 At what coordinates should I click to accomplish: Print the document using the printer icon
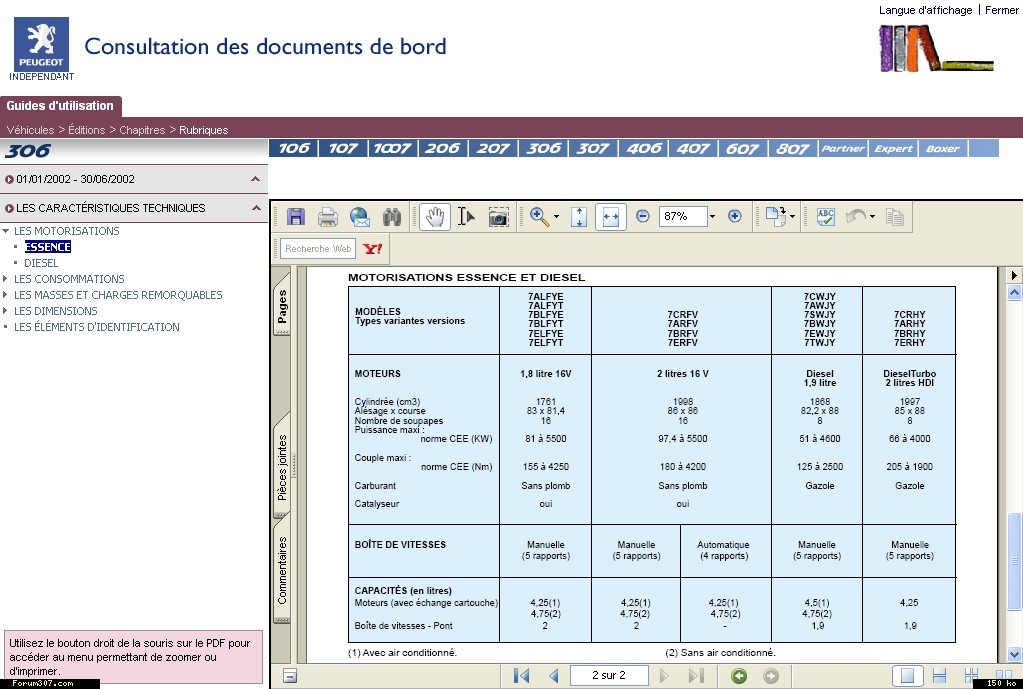[x=328, y=217]
